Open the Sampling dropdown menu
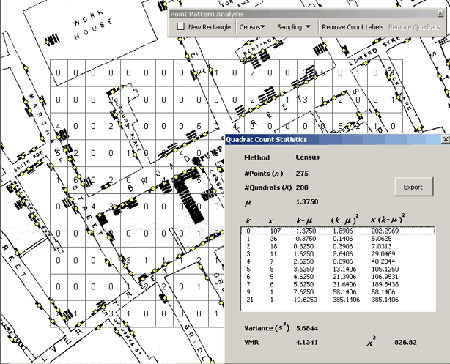450x364 pixels. [293, 27]
